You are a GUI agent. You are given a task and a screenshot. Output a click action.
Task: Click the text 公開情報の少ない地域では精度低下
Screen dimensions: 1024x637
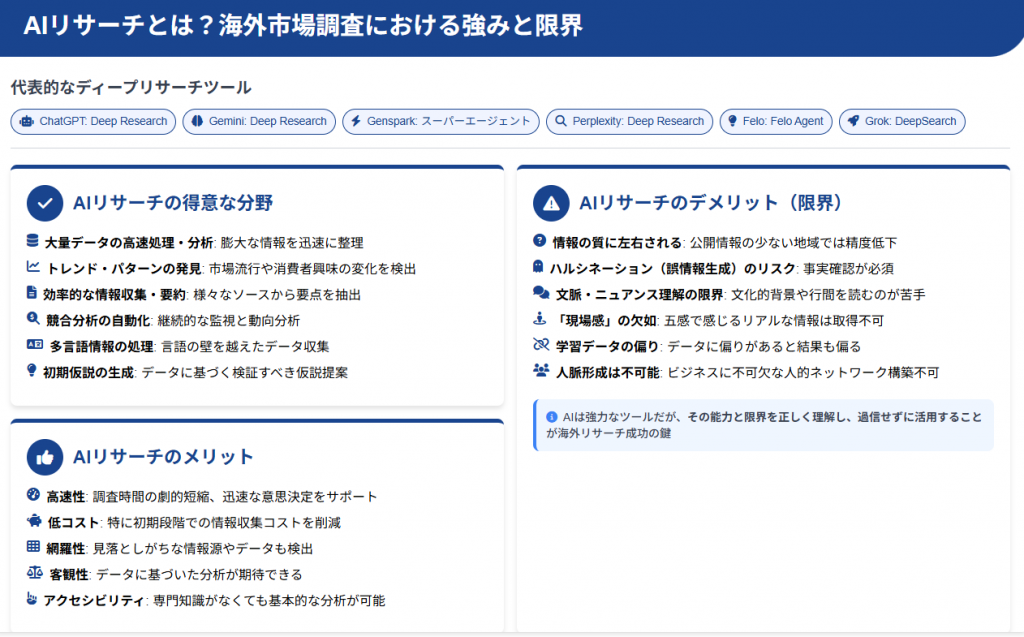coord(793,243)
